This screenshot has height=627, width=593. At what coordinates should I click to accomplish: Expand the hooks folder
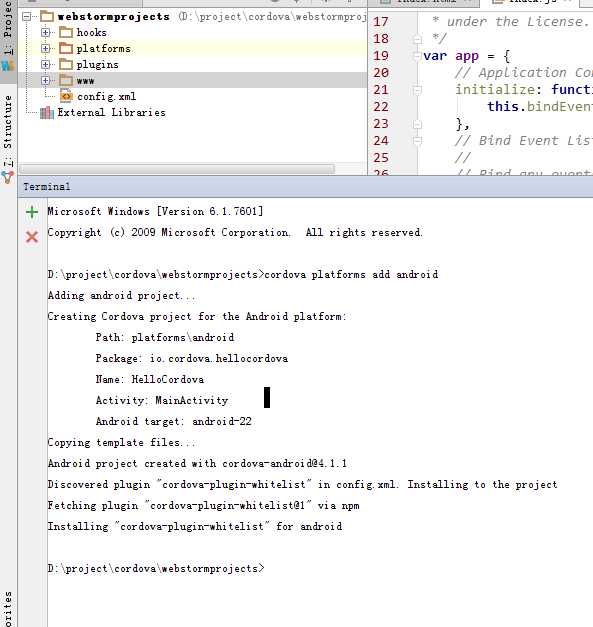(x=46, y=32)
